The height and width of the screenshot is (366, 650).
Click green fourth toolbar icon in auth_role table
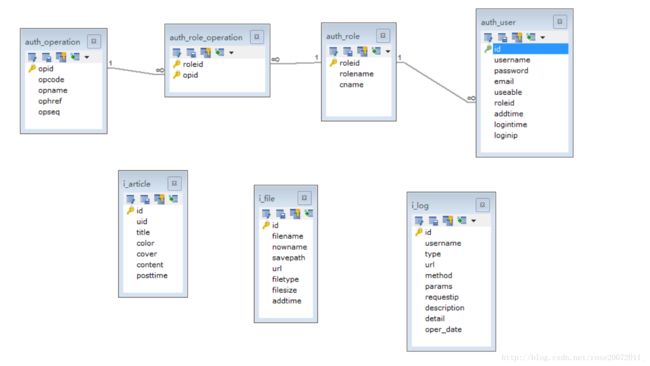(x=376, y=51)
